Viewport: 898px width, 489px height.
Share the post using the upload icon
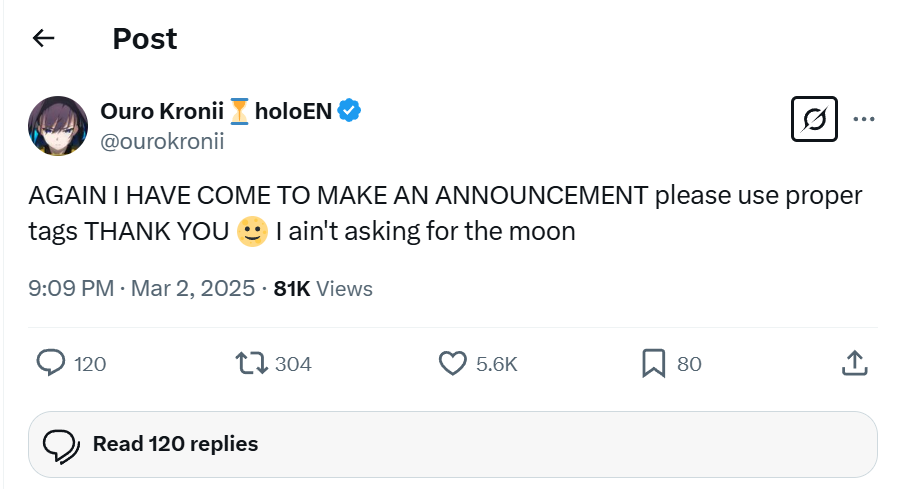[x=854, y=363]
